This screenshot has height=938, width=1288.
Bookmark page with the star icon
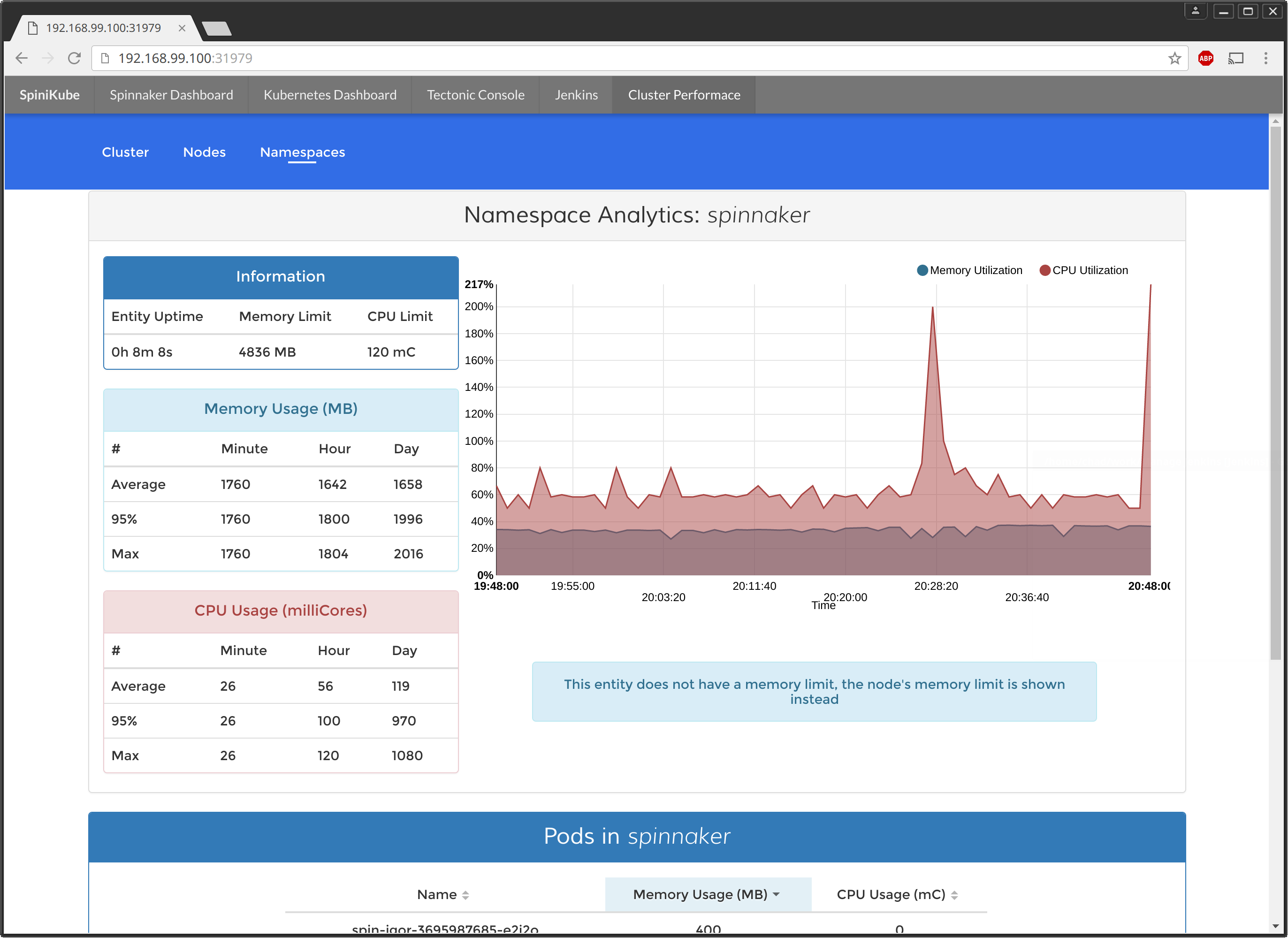tap(1174, 58)
